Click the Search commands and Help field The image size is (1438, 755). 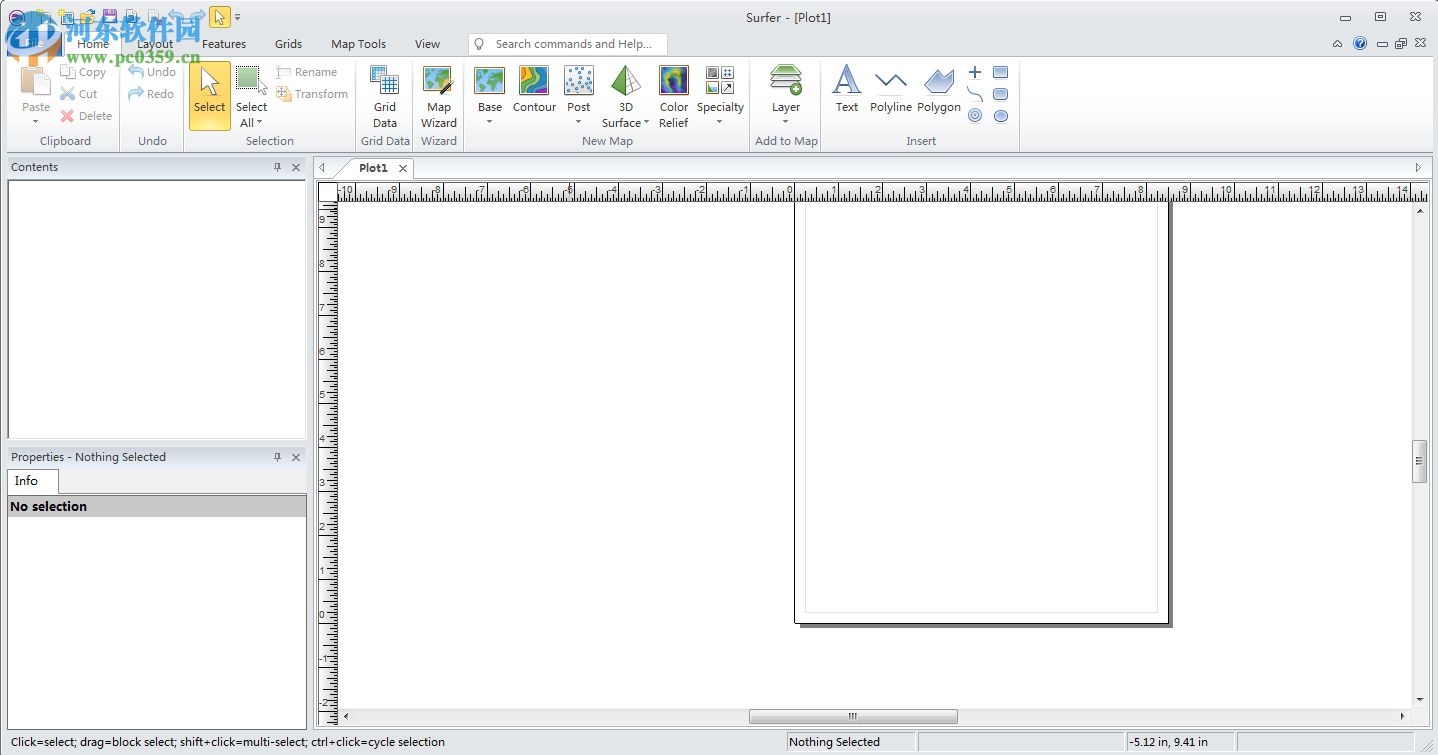(567, 44)
